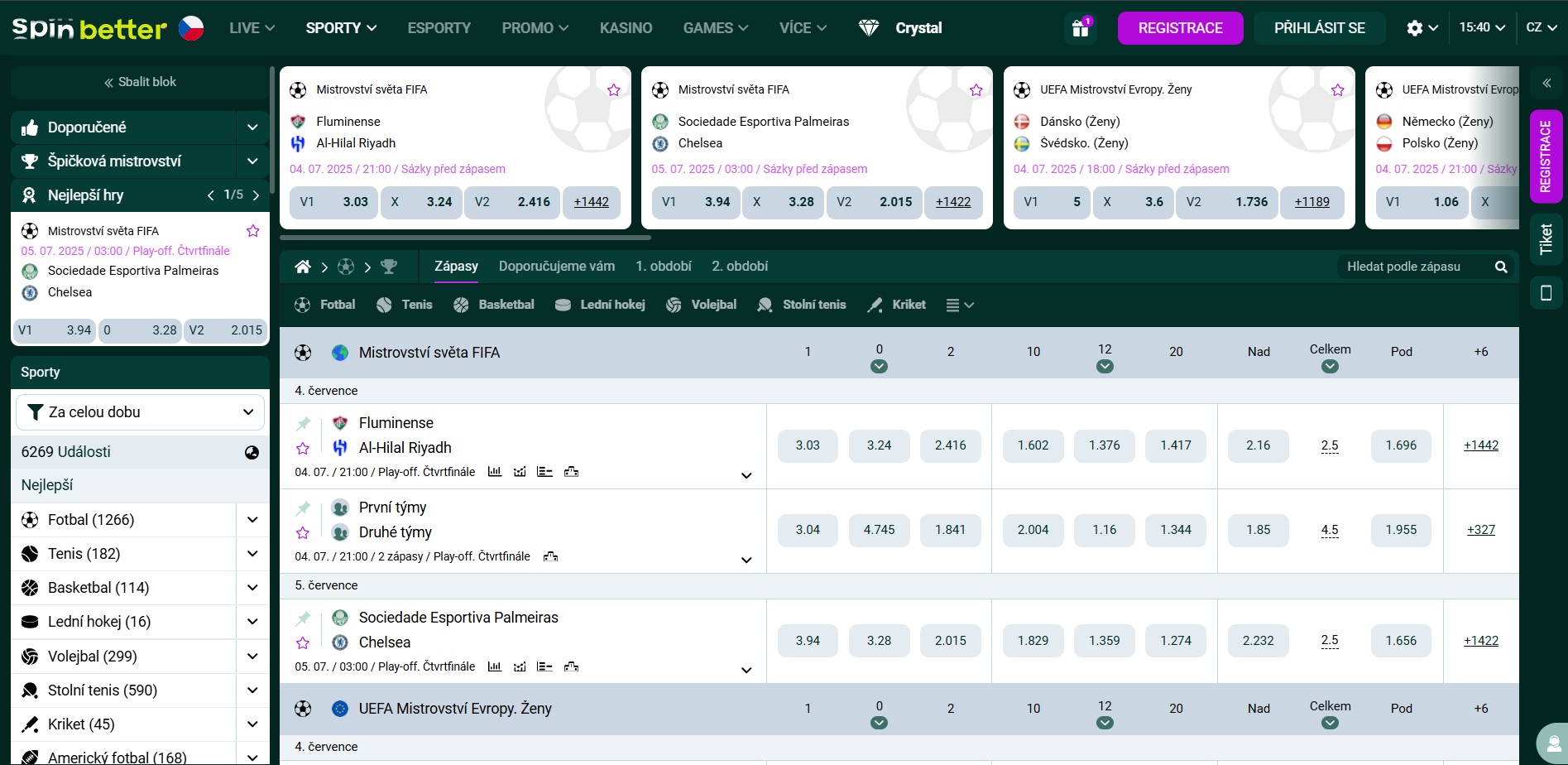This screenshot has height=765, width=1568.
Task: Collapse sidebar with Sbalit blok
Action: click(x=140, y=82)
